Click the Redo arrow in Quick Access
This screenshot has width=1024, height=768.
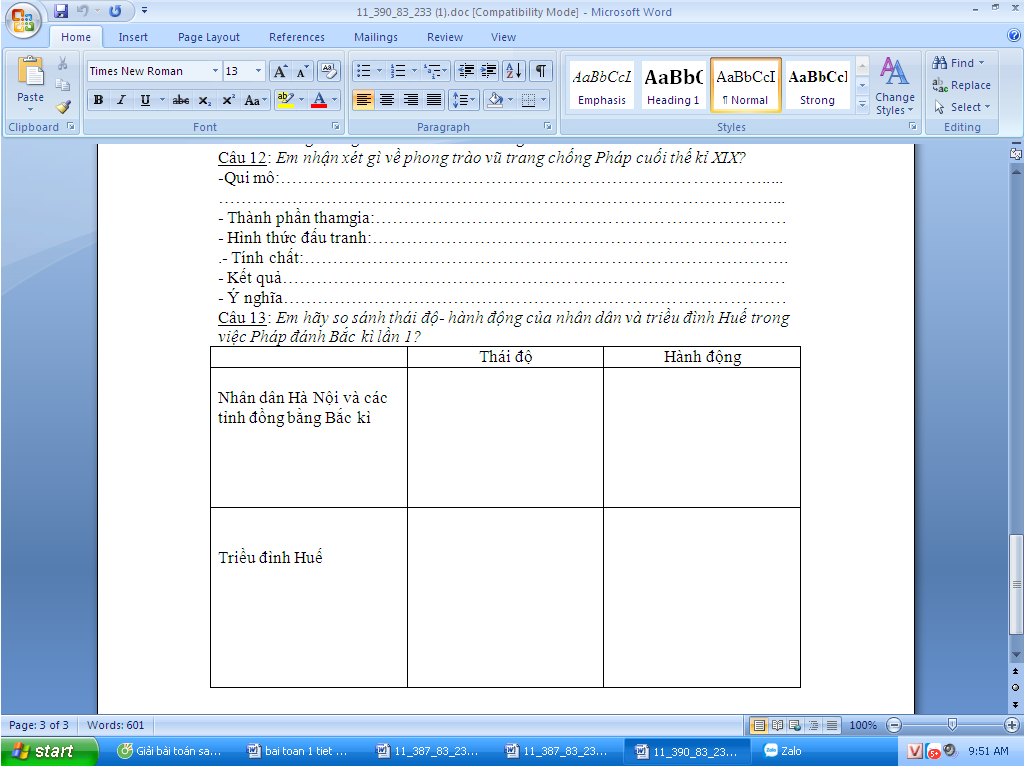[x=115, y=11]
